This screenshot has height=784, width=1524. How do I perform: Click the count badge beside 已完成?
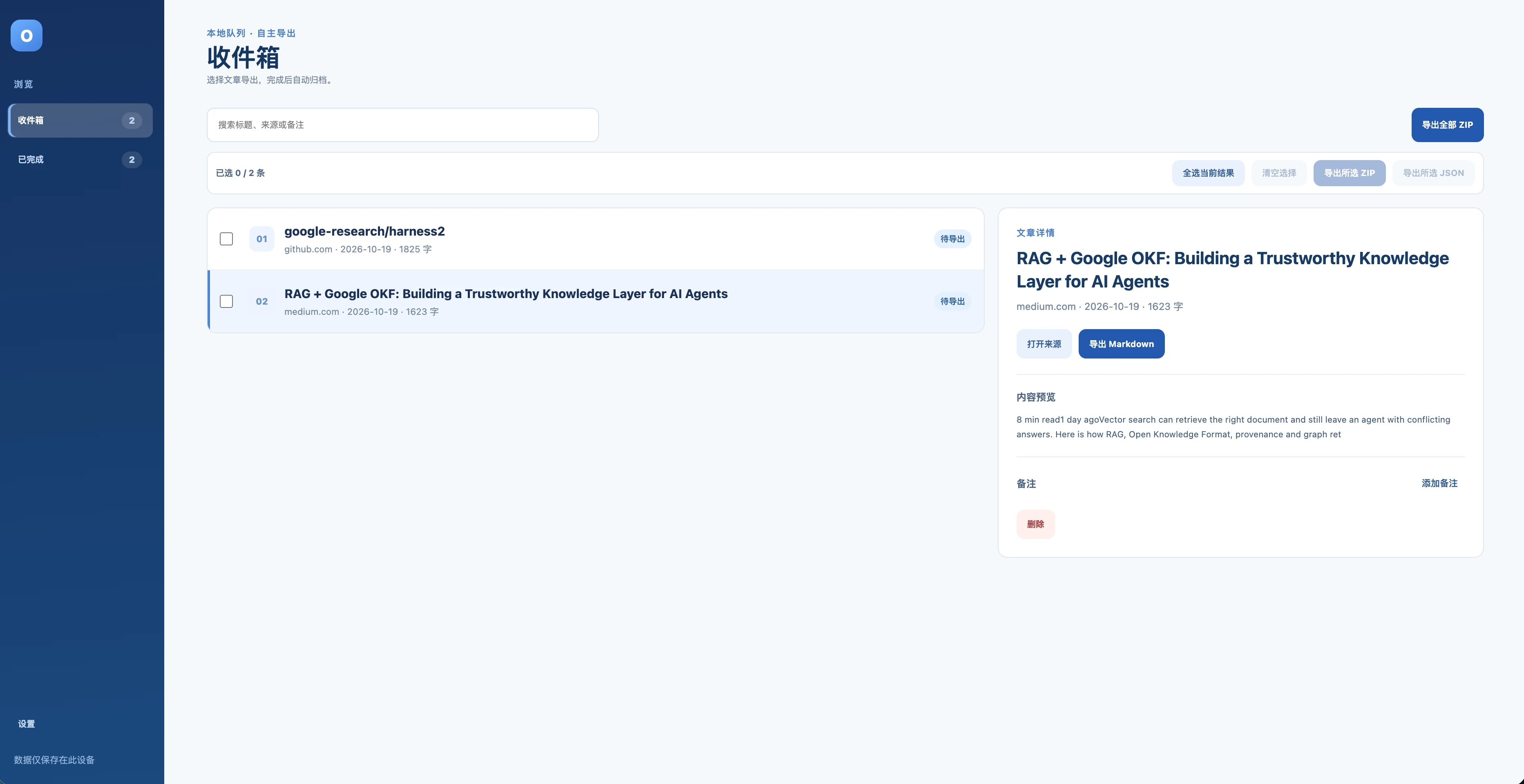coord(132,160)
